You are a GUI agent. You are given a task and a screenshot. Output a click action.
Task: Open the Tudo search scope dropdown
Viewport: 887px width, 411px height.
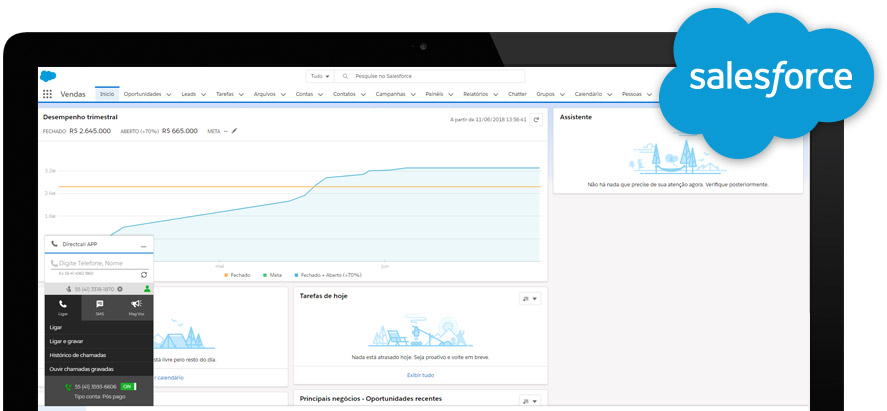click(x=320, y=76)
